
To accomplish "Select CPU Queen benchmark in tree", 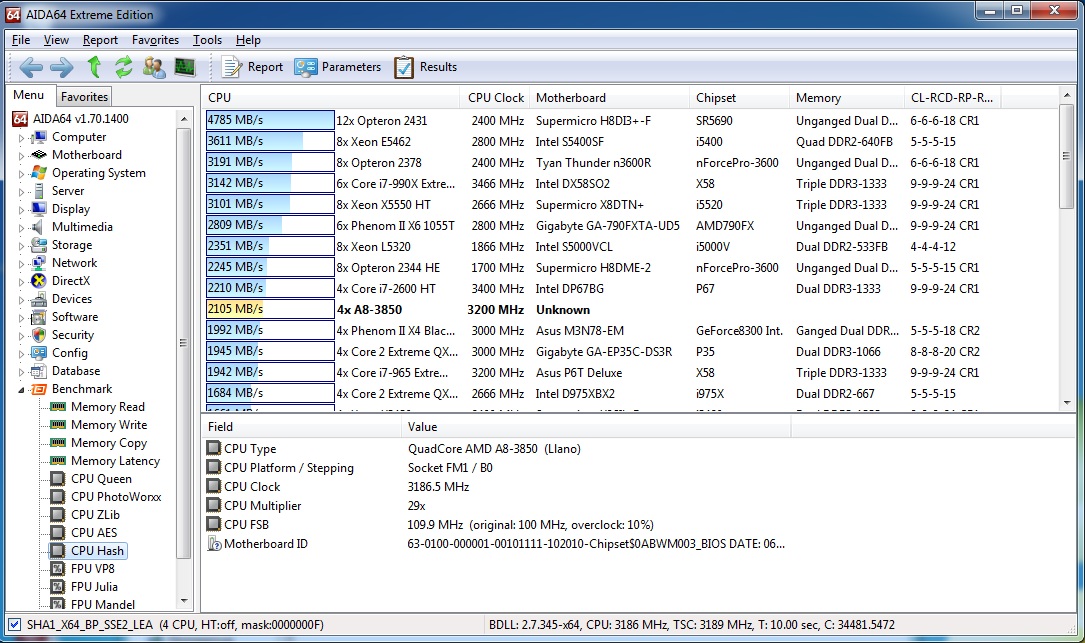I will click(x=101, y=479).
